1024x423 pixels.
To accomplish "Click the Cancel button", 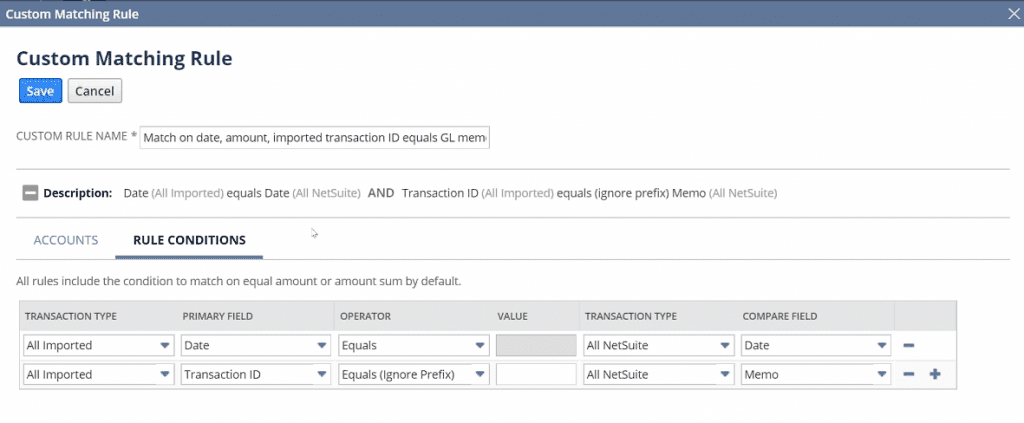I will 95,91.
